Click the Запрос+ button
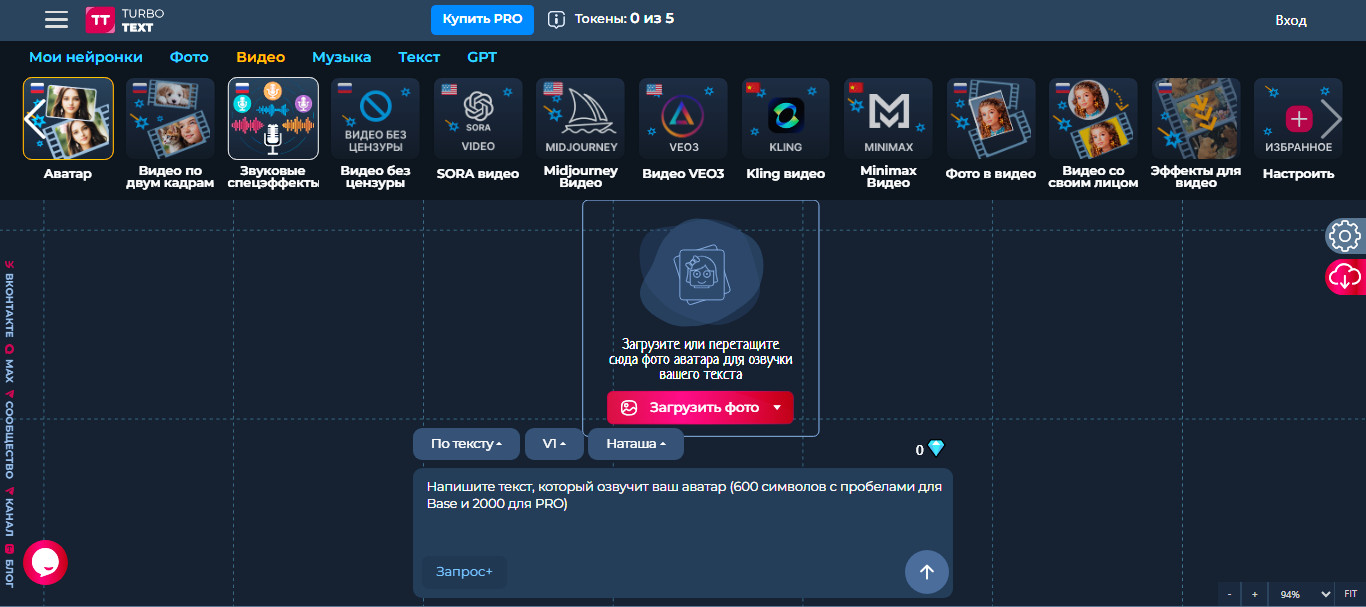1366x607 pixels. (x=464, y=572)
